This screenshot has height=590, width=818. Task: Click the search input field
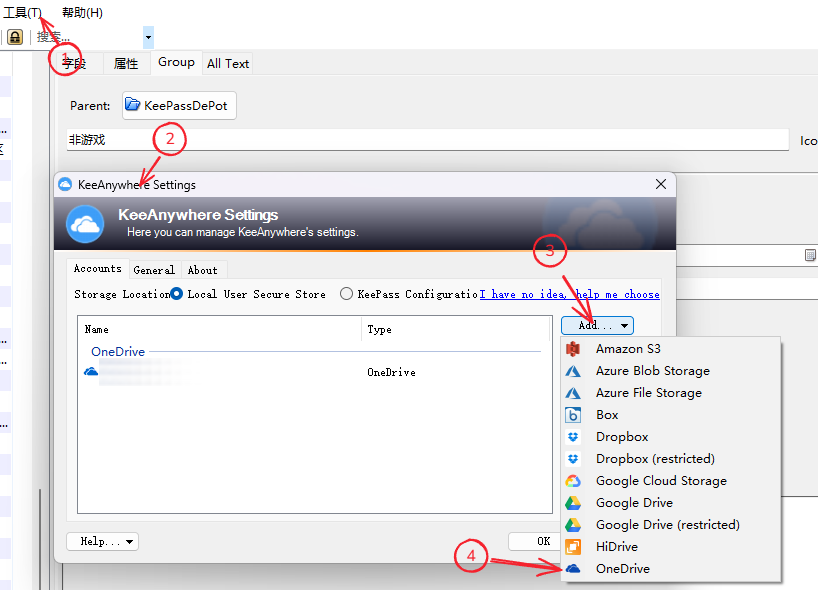click(89, 37)
